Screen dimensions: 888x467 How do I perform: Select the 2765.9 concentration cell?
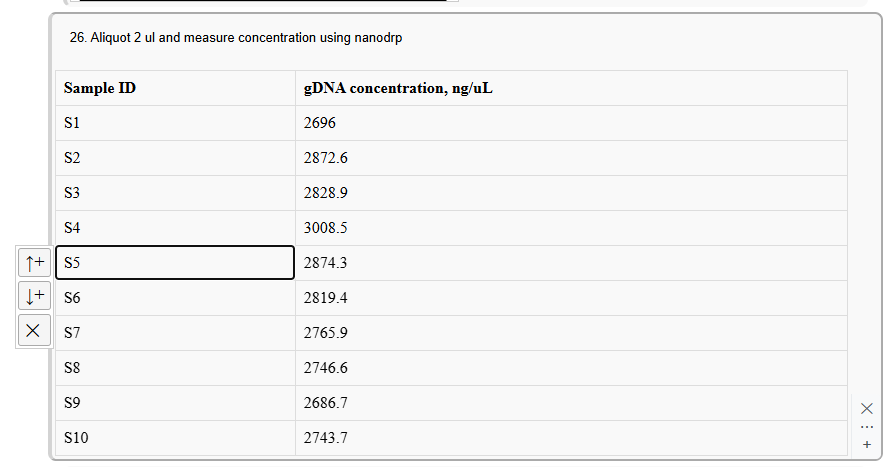tap(570, 333)
